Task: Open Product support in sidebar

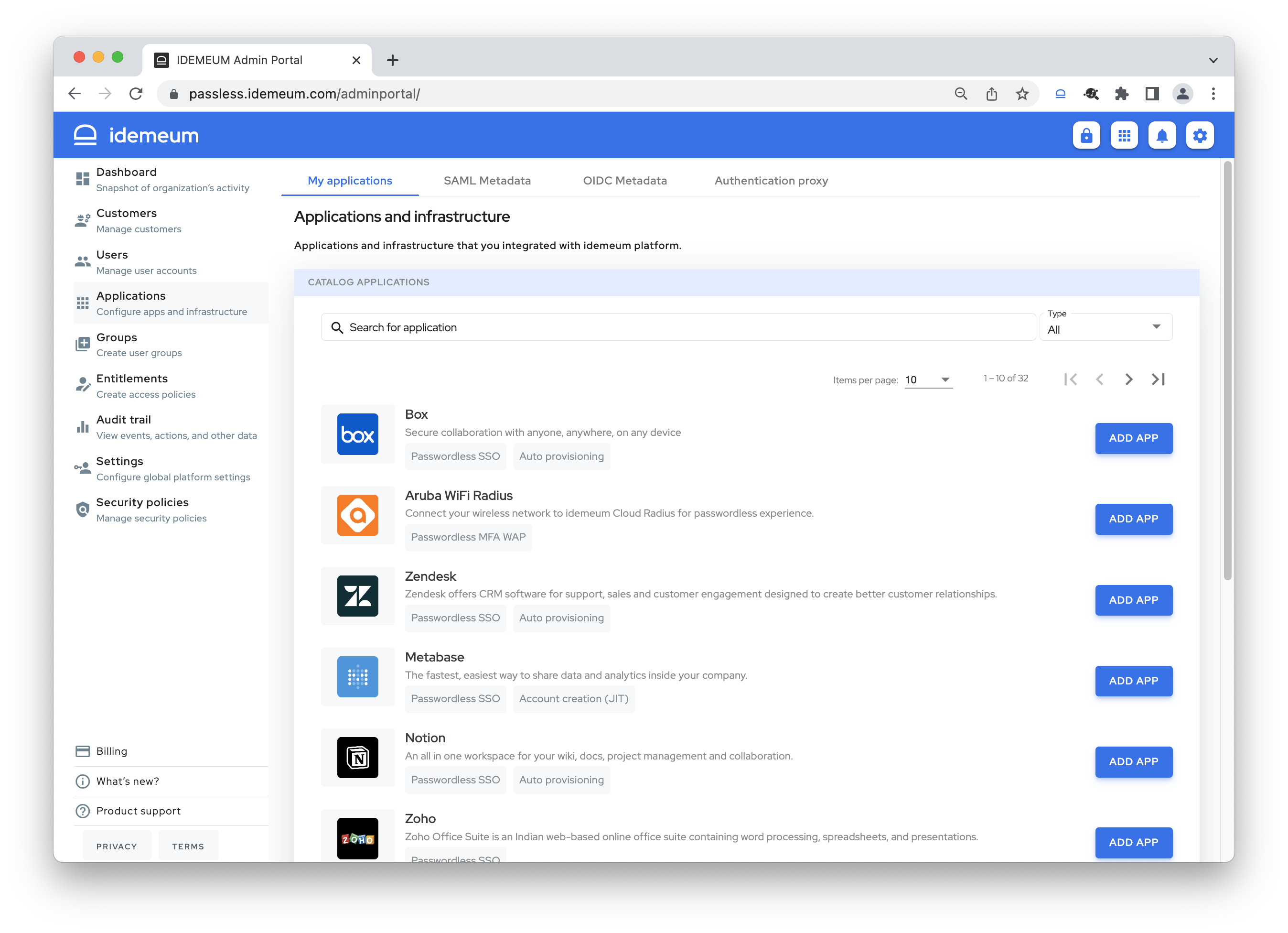Action: click(x=171, y=811)
